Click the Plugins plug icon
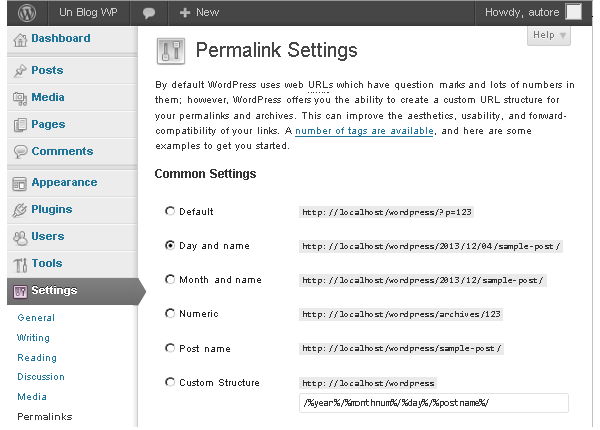The height and width of the screenshot is (430, 600). (x=19, y=210)
